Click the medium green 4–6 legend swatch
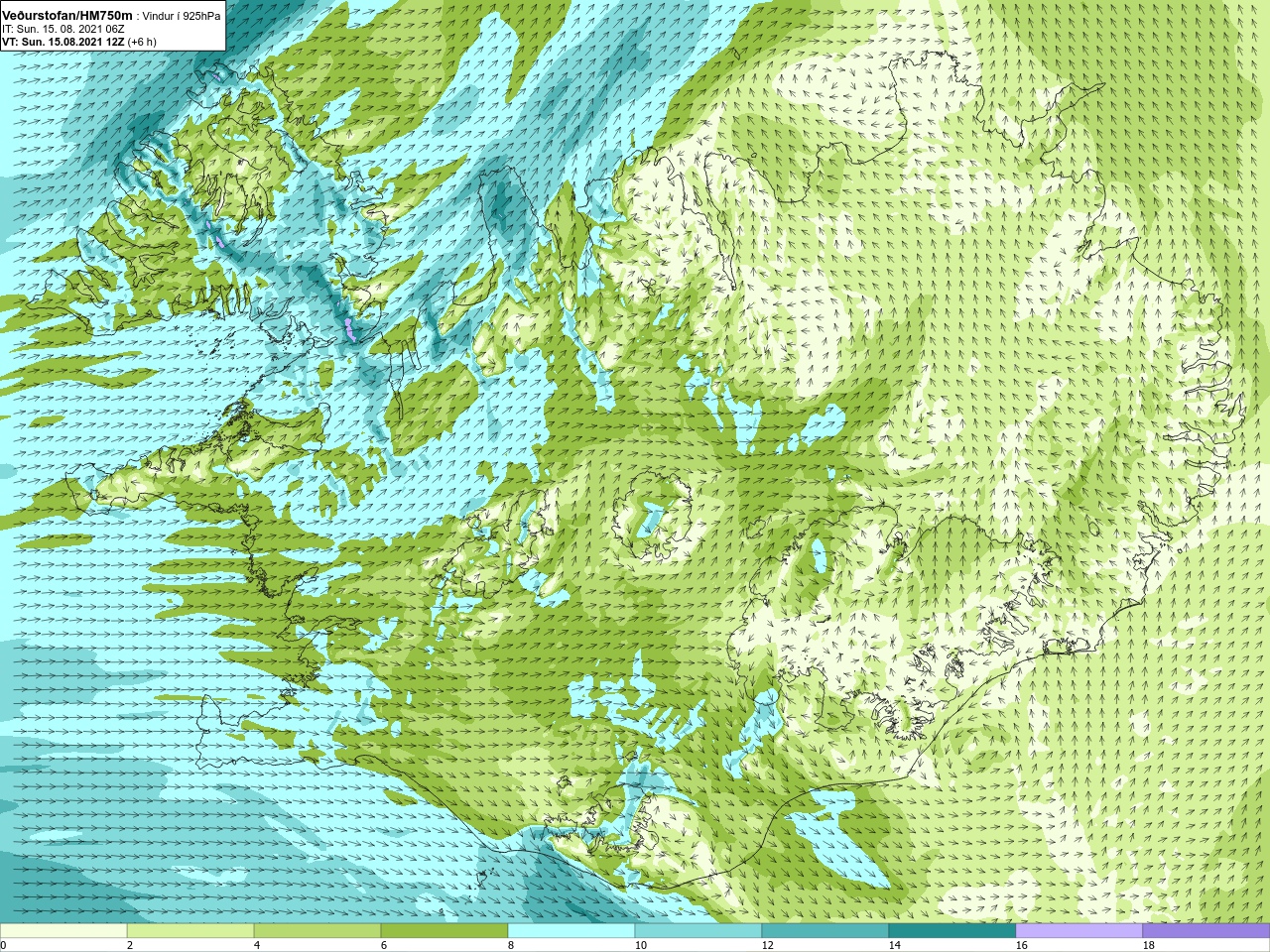Image resolution: width=1270 pixels, height=952 pixels. (x=317, y=931)
